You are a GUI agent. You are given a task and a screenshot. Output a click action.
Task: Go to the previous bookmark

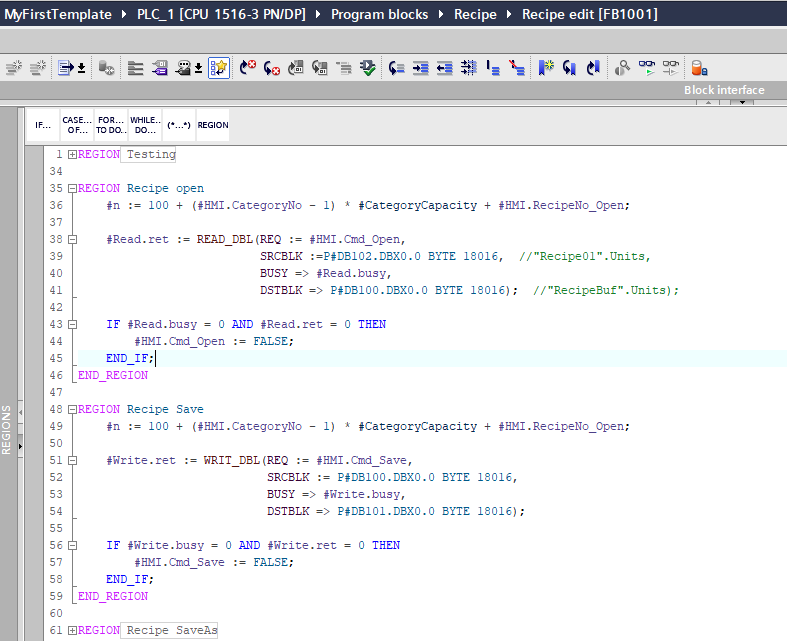(593, 68)
